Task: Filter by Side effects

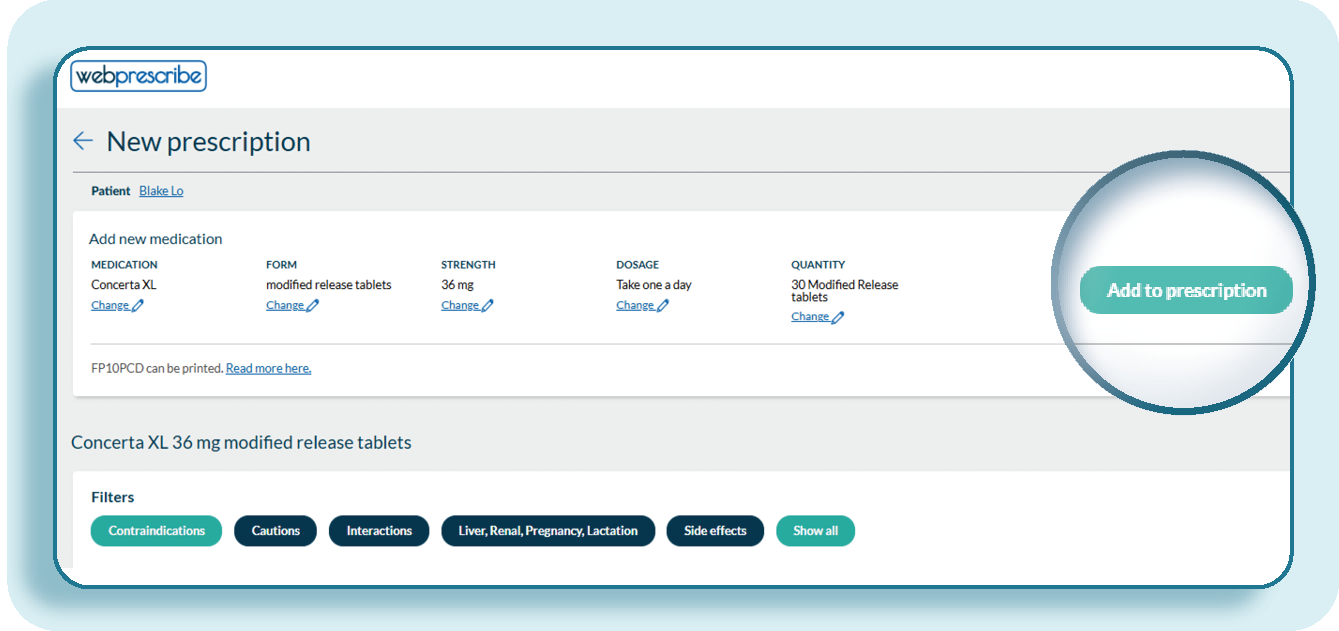Action: pos(714,531)
